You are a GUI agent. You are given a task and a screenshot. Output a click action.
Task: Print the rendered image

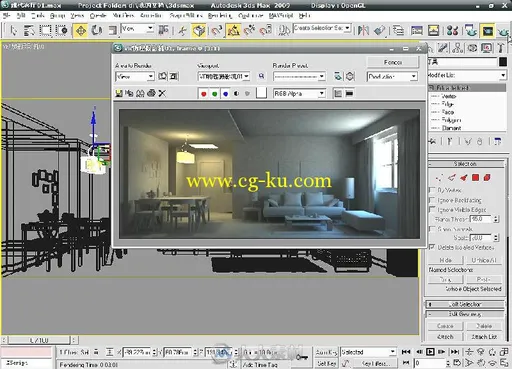(x=151, y=93)
